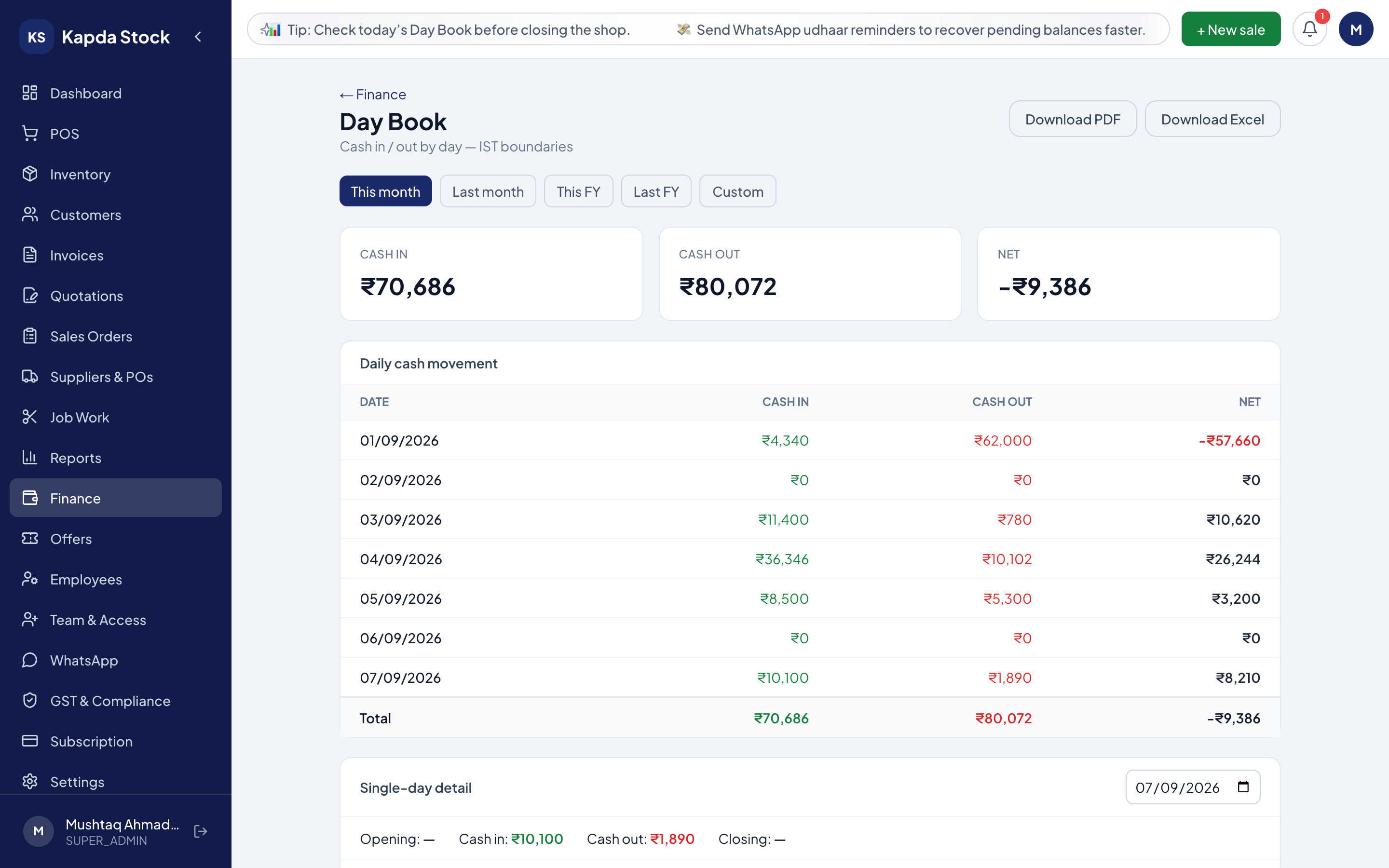Click the 04/09/2026 date cell

401,559
